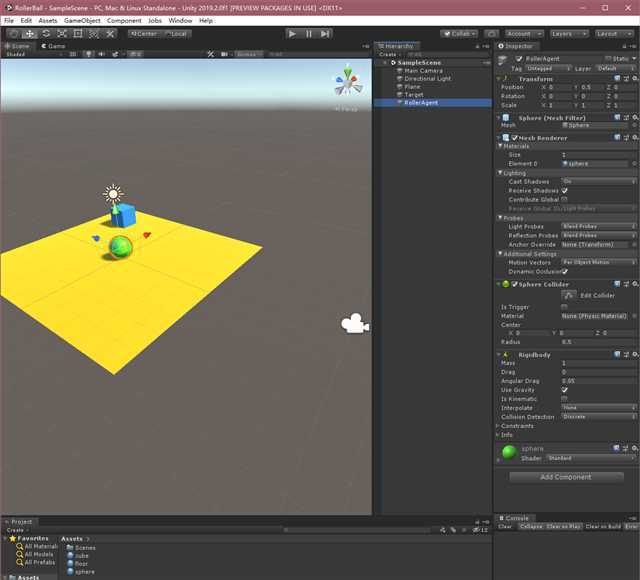
Task: Switch to the Game tab
Action: [53, 46]
